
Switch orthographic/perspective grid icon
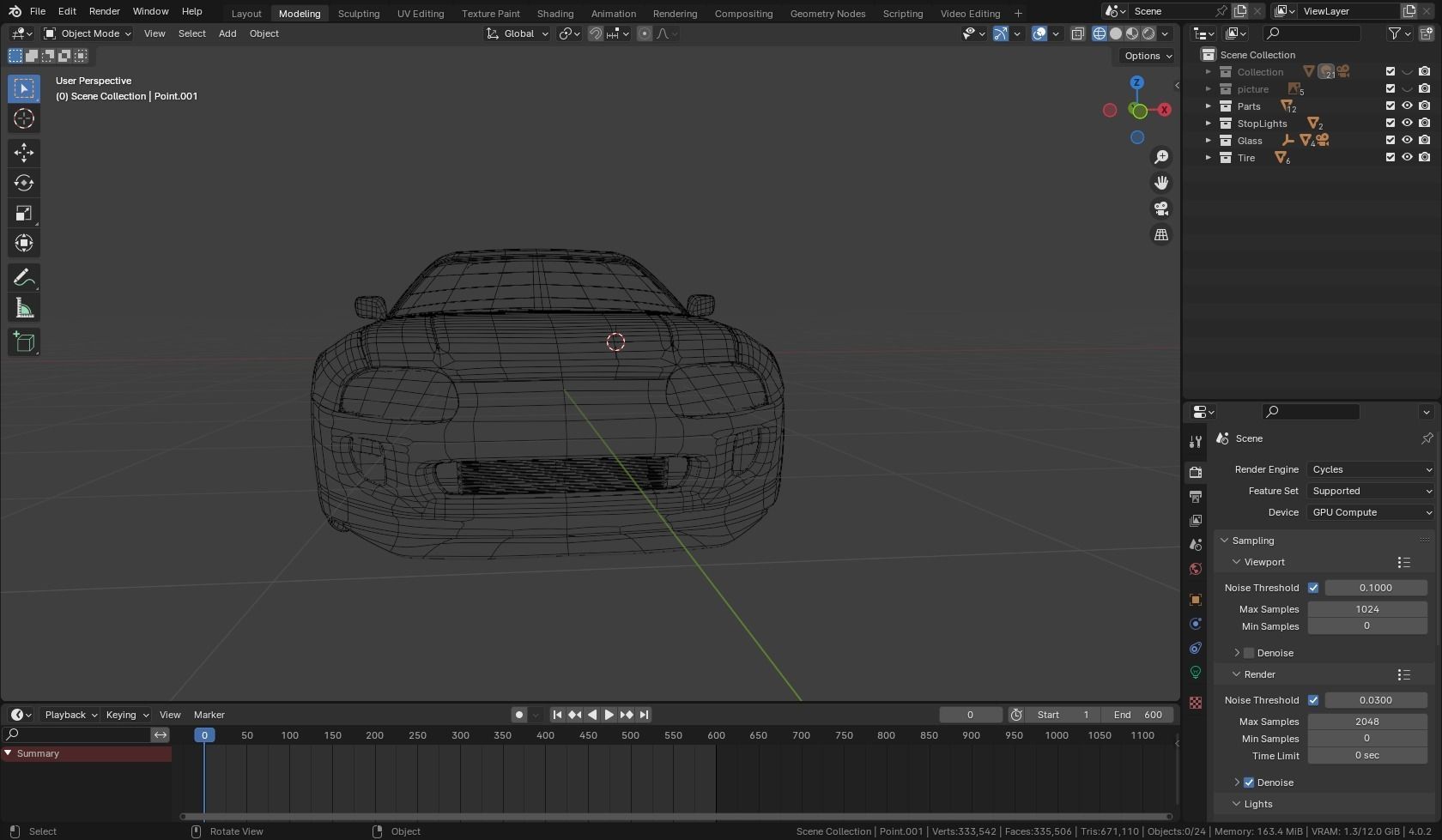pyautogui.click(x=1161, y=234)
